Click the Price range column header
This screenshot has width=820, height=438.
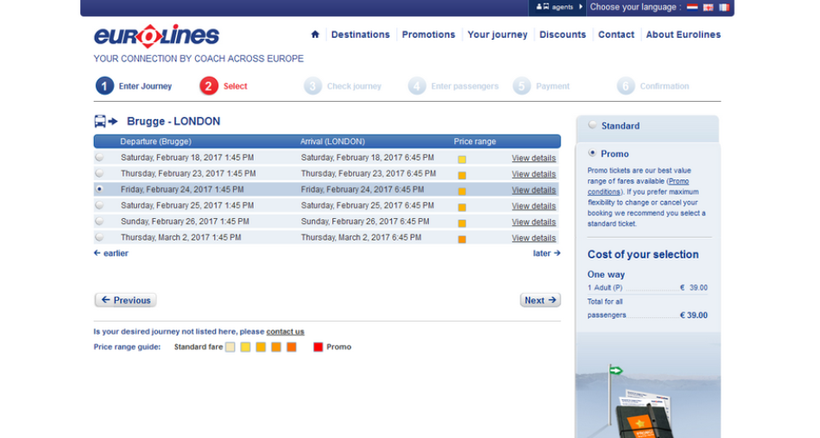pyautogui.click(x=475, y=141)
